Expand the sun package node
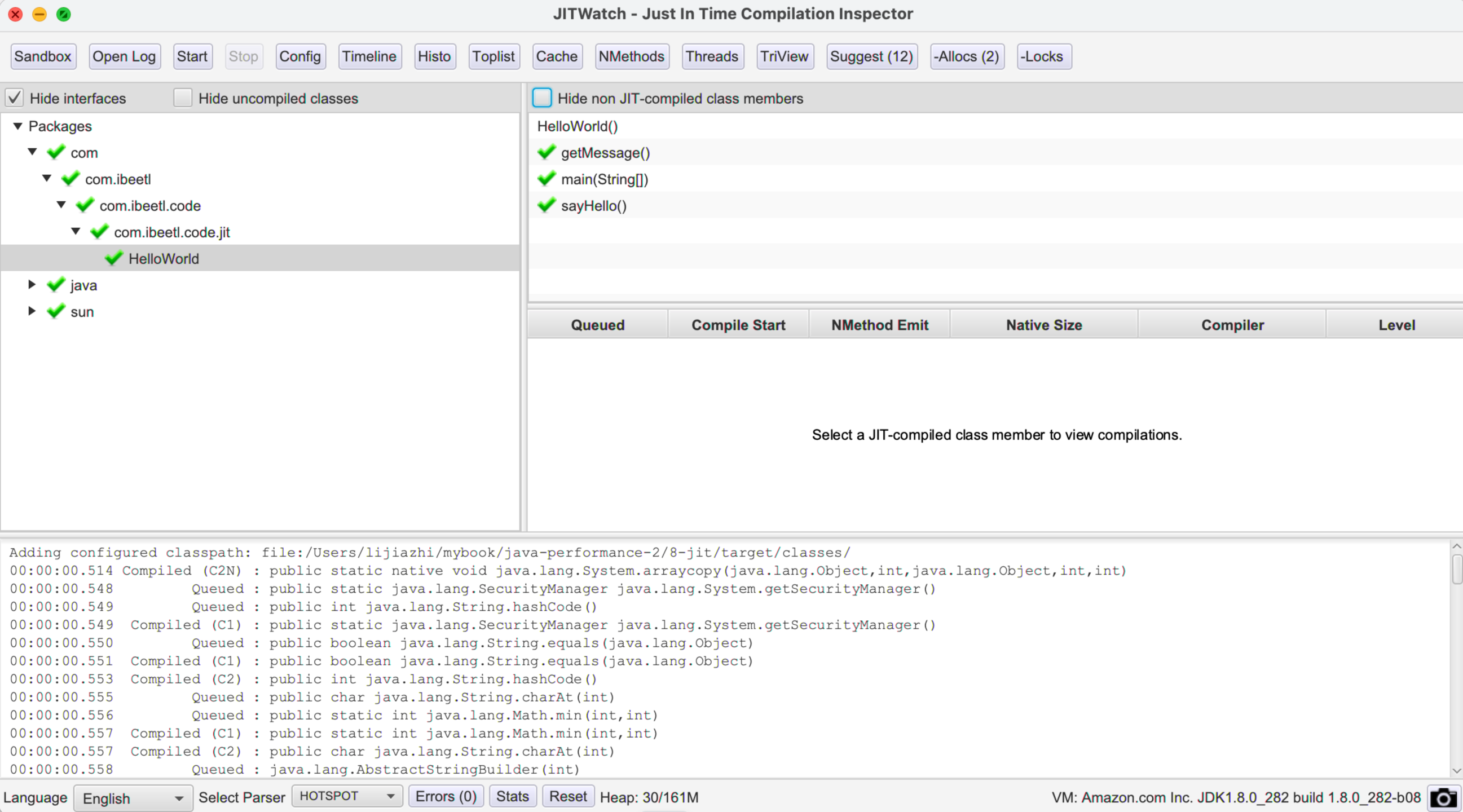 click(x=32, y=311)
